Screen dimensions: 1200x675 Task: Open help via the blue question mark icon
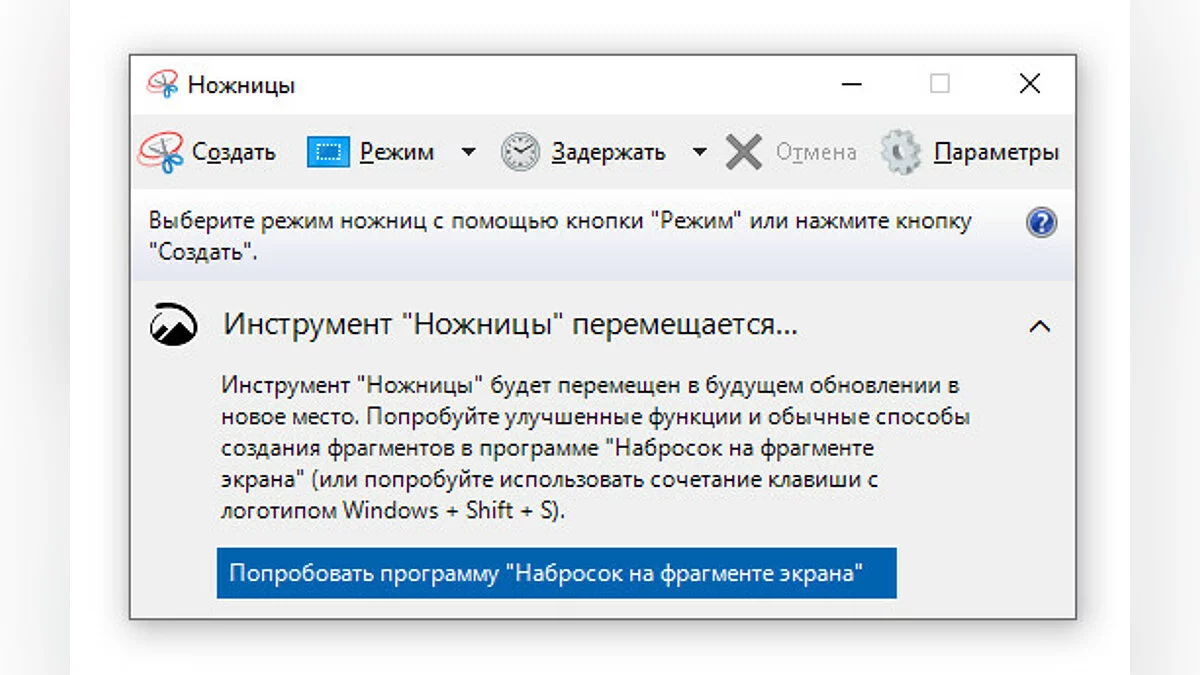1041,222
